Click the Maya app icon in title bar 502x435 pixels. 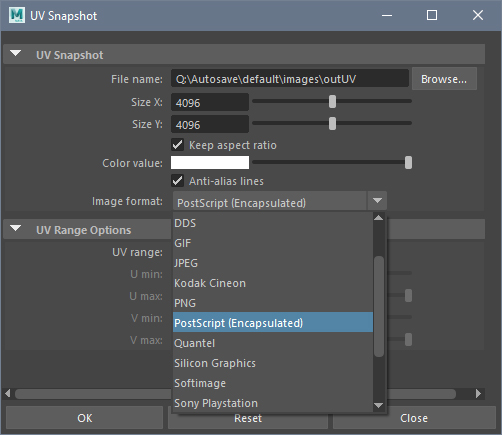pos(17,15)
